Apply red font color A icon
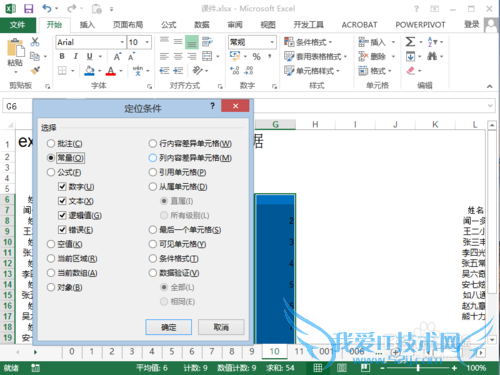 [111, 70]
